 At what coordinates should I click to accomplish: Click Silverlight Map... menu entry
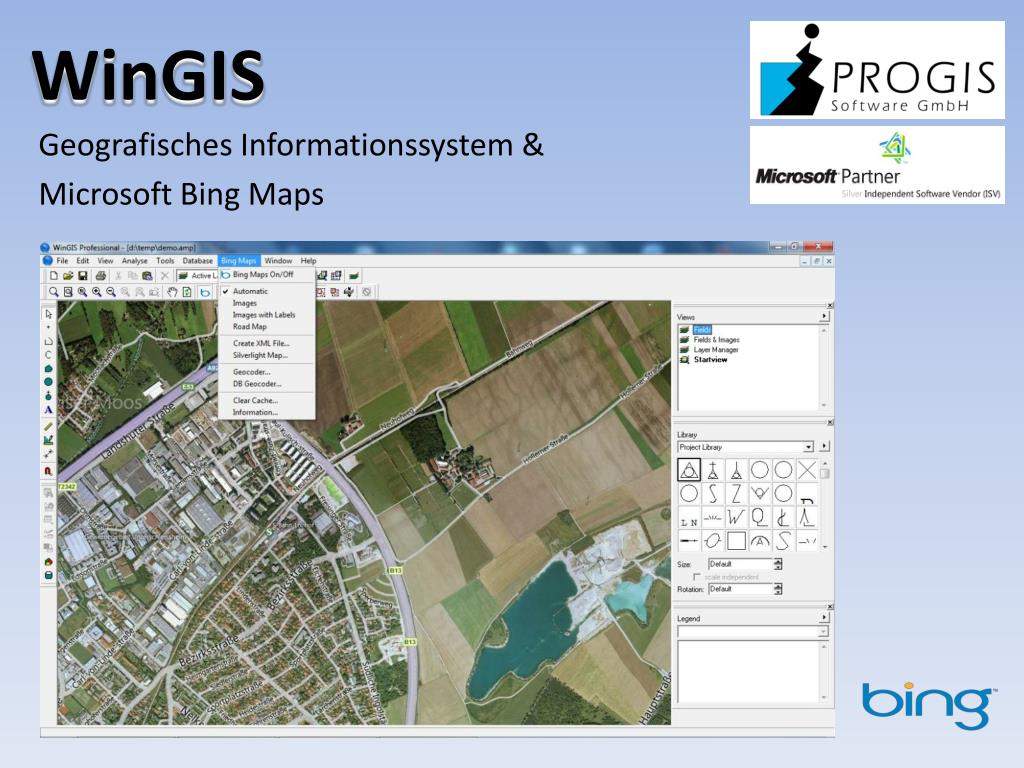260,355
